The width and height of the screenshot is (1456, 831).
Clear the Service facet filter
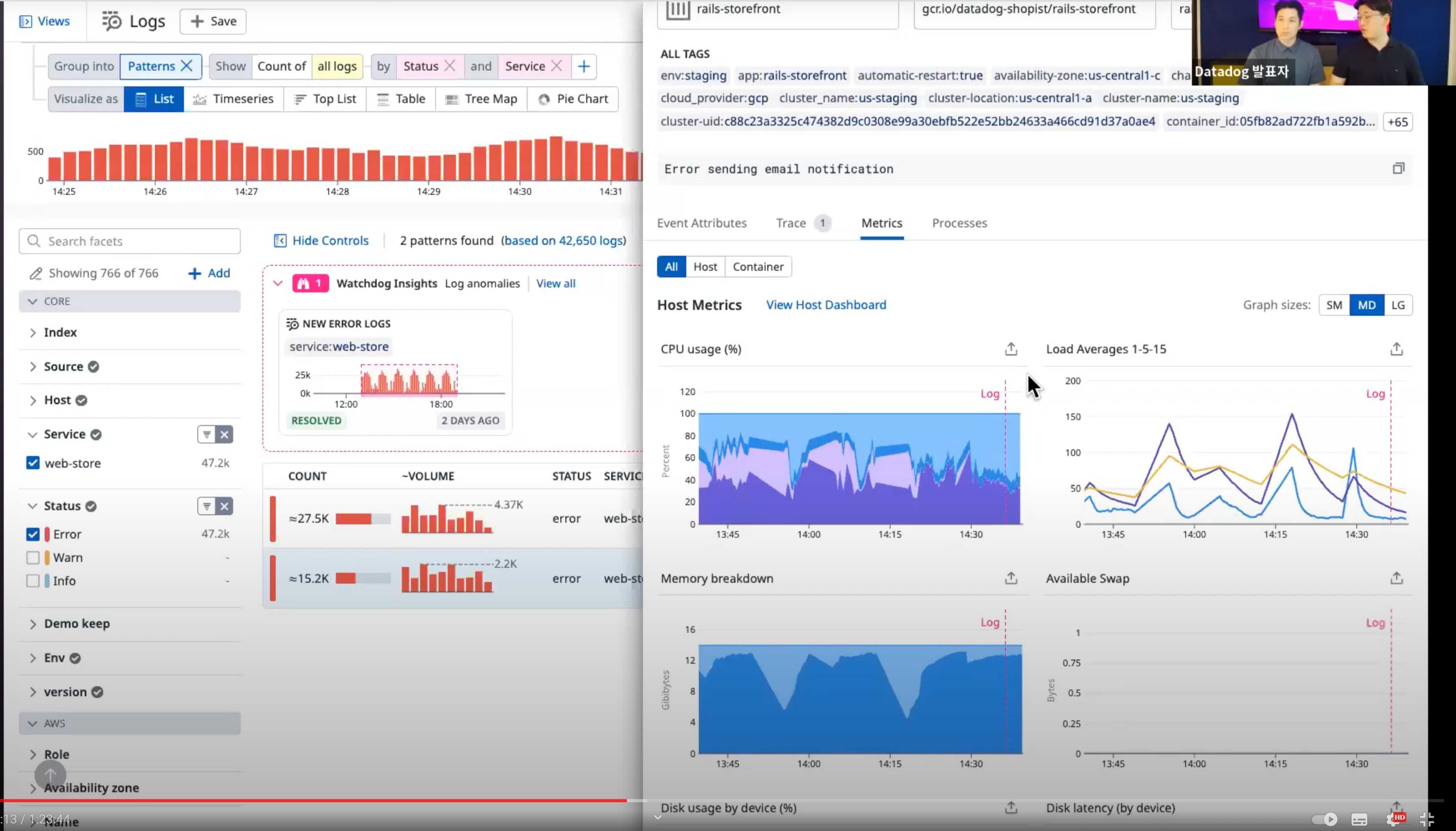224,435
